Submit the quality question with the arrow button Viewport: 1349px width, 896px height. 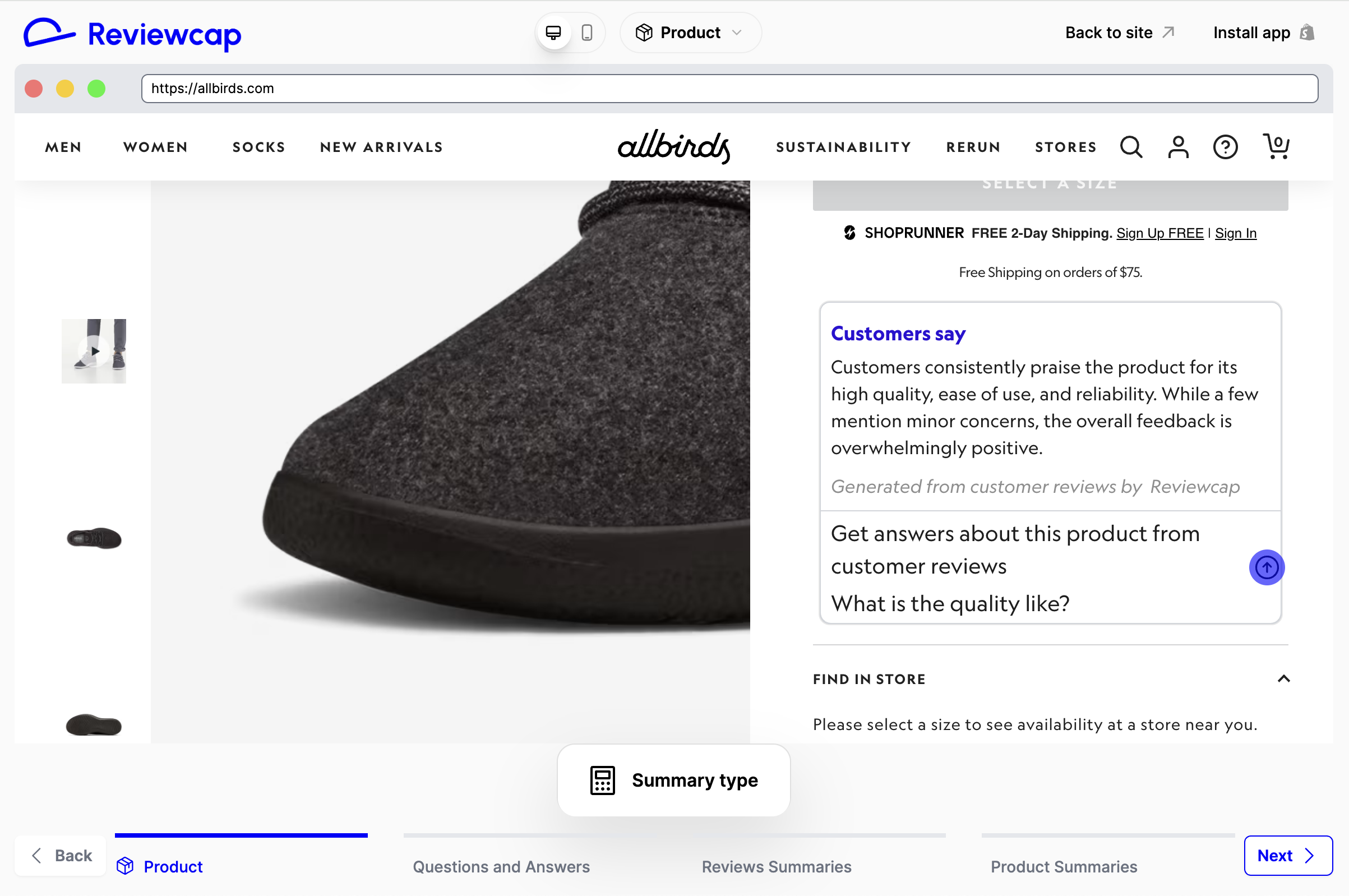1267,567
